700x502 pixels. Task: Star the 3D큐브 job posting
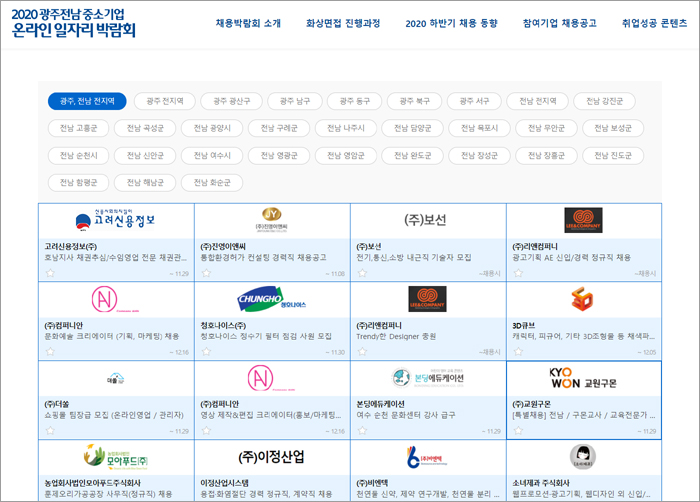tap(518, 351)
